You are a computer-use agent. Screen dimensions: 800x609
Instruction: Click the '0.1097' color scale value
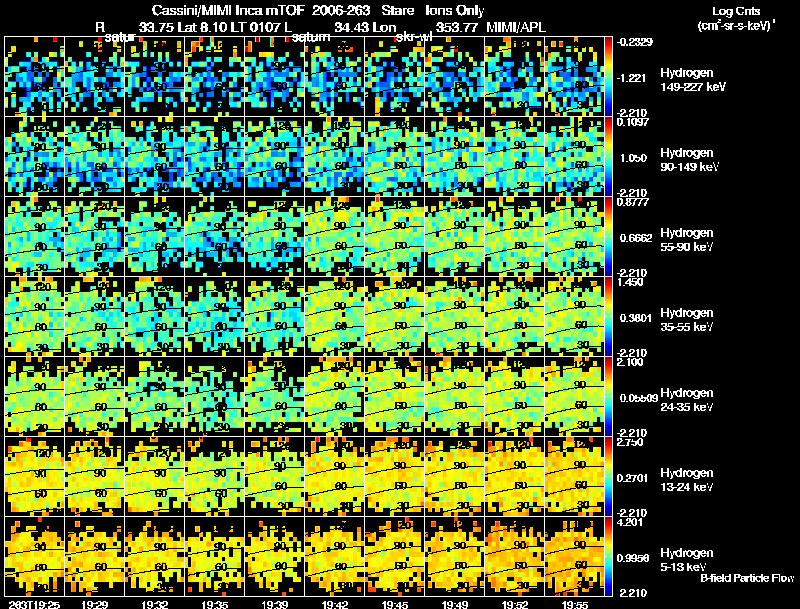[633, 122]
